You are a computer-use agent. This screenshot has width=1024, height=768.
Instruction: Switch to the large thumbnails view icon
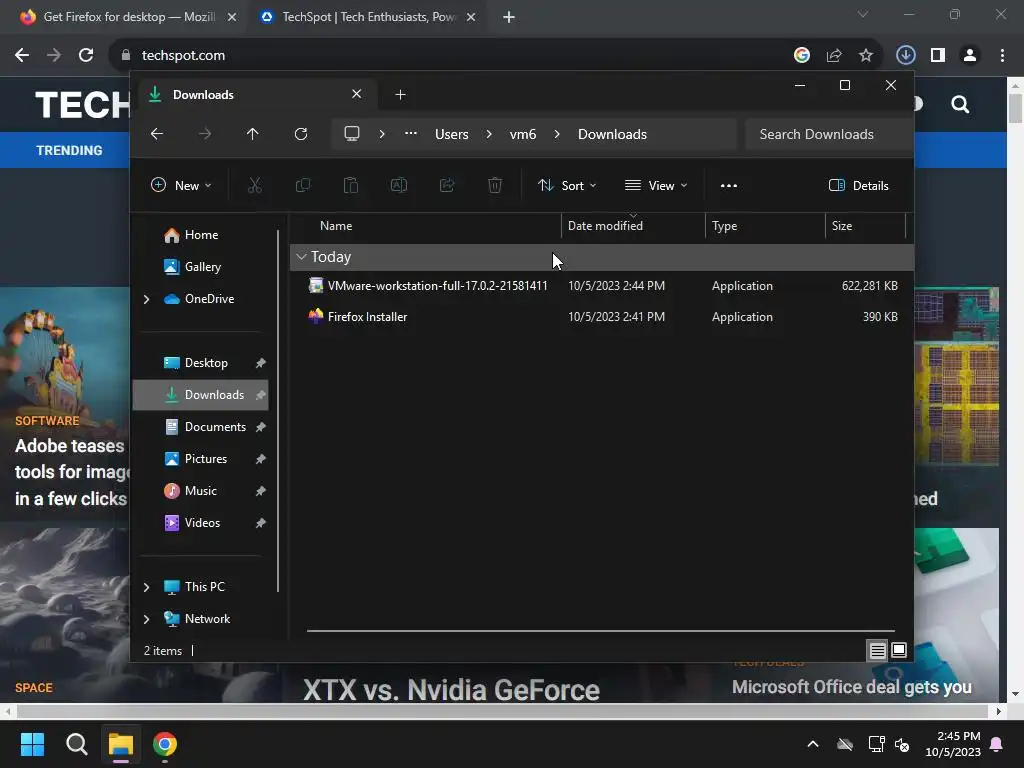point(899,650)
